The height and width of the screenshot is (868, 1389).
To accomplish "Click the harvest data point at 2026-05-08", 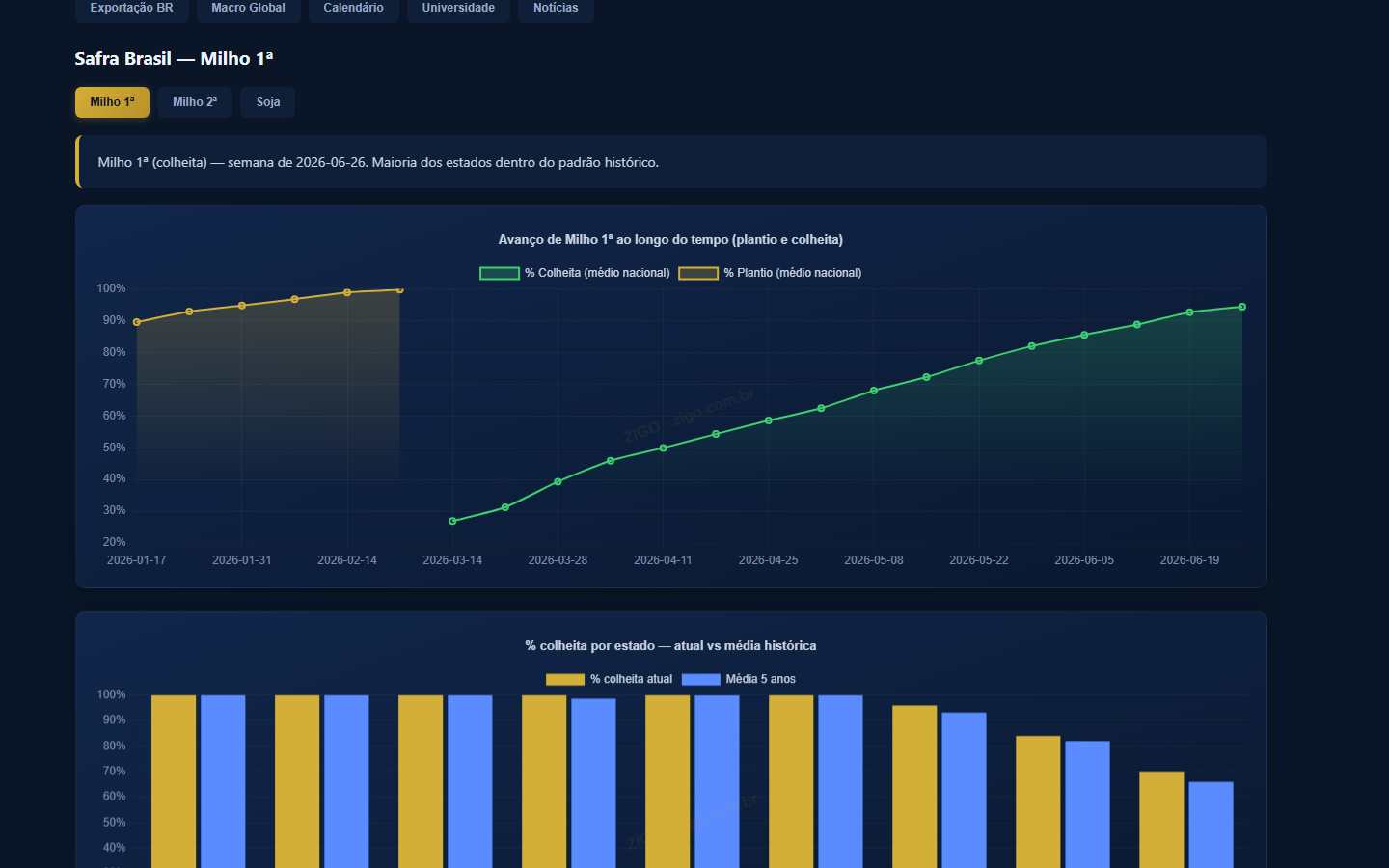I will [x=874, y=391].
